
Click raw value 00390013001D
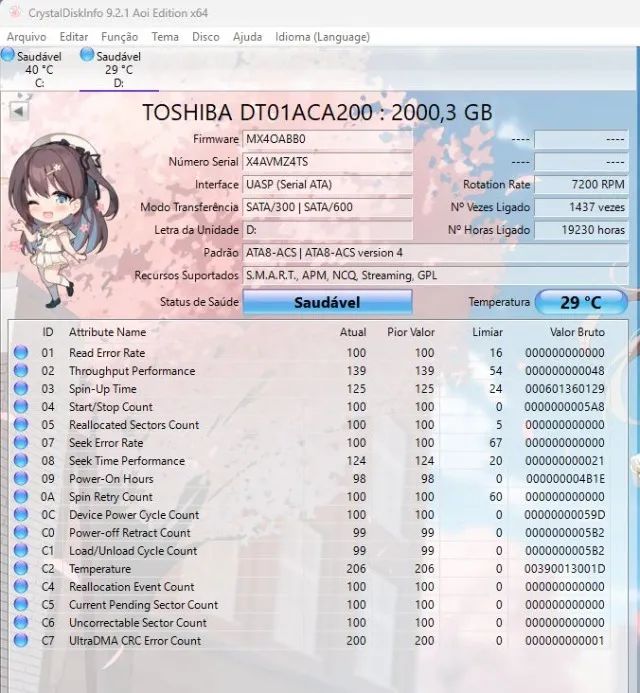564,569
